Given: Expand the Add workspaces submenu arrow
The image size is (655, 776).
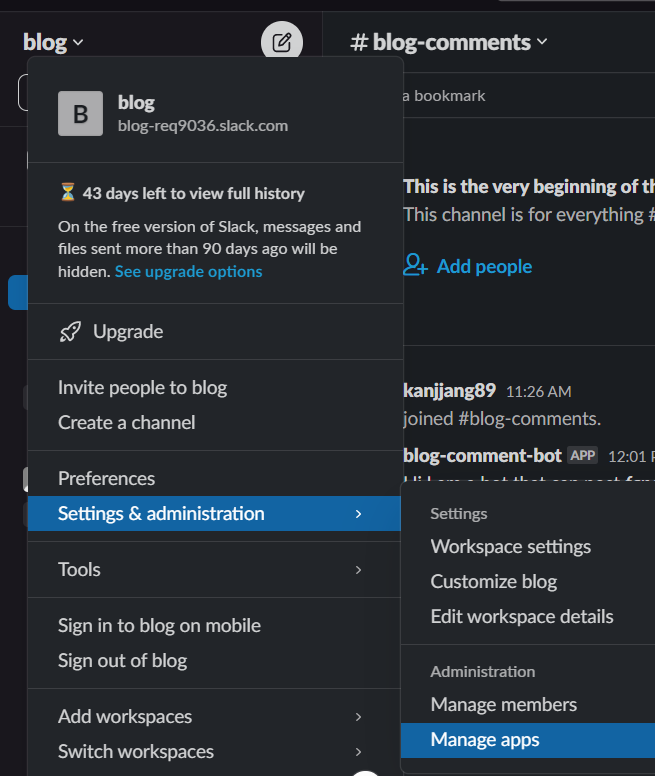Looking at the screenshot, I should pyautogui.click(x=359, y=717).
